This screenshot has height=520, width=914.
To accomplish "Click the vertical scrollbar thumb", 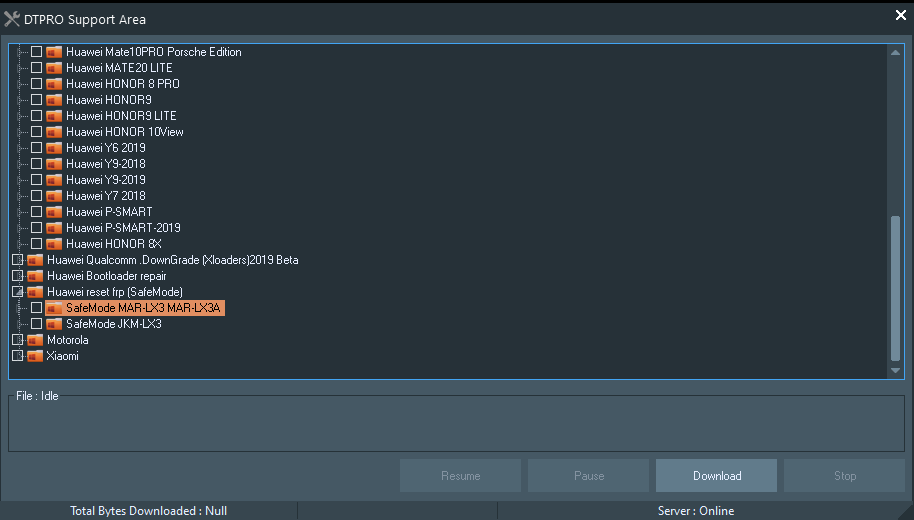I will (895, 289).
